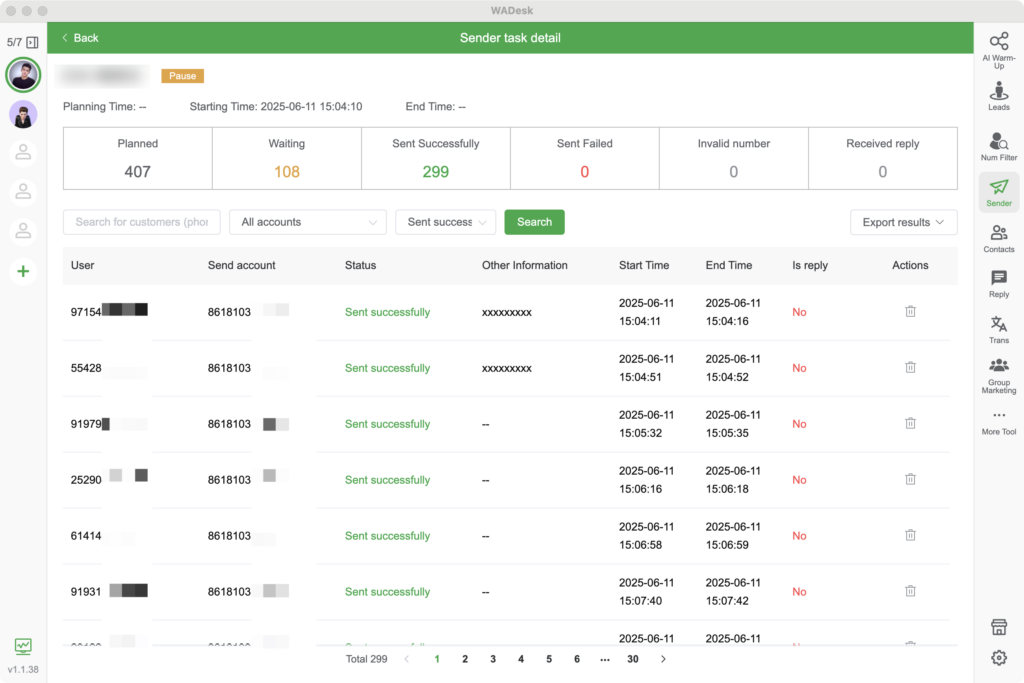
Task: Delete the row with user 91979
Action: (x=910, y=424)
